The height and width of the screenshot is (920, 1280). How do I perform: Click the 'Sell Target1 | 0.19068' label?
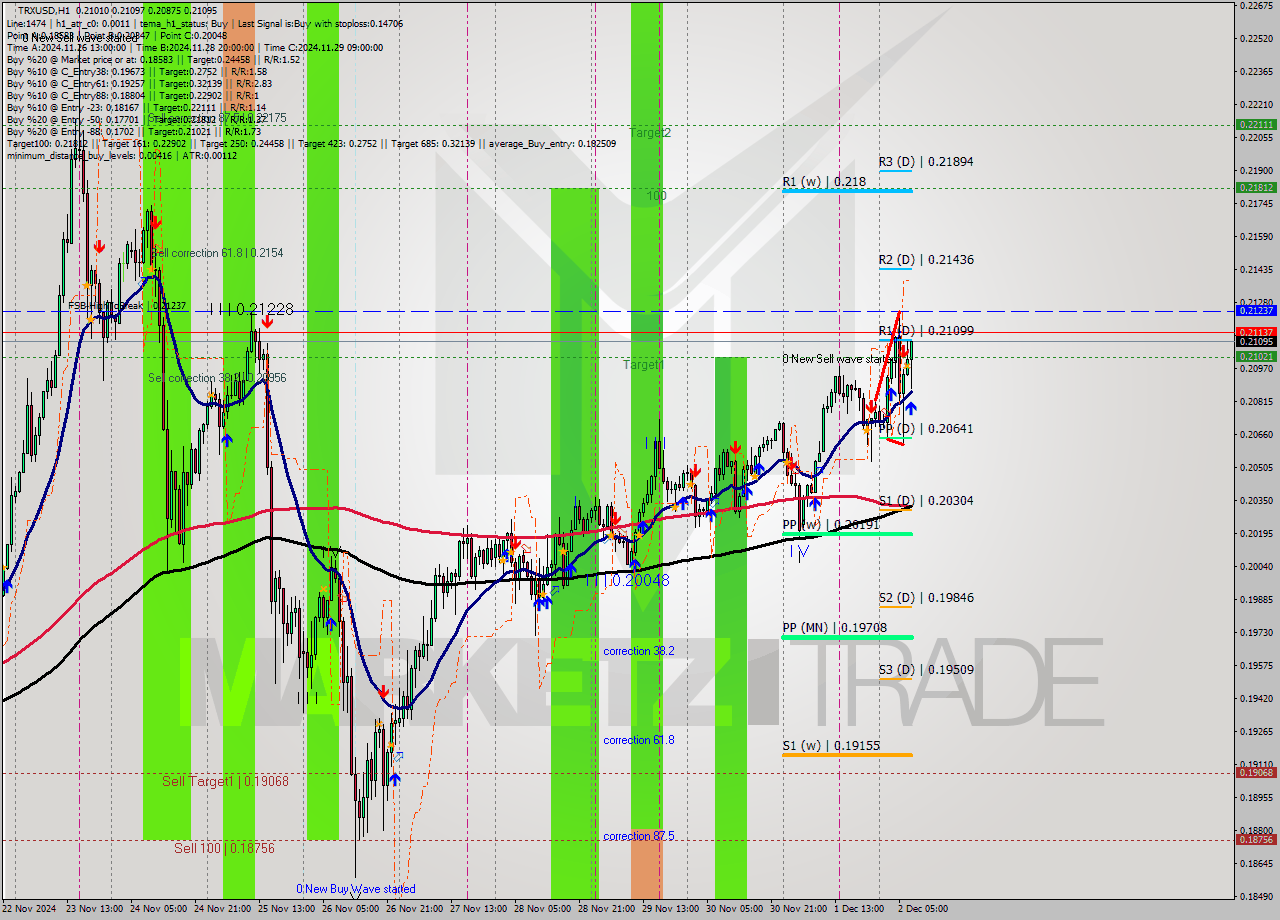(x=225, y=780)
